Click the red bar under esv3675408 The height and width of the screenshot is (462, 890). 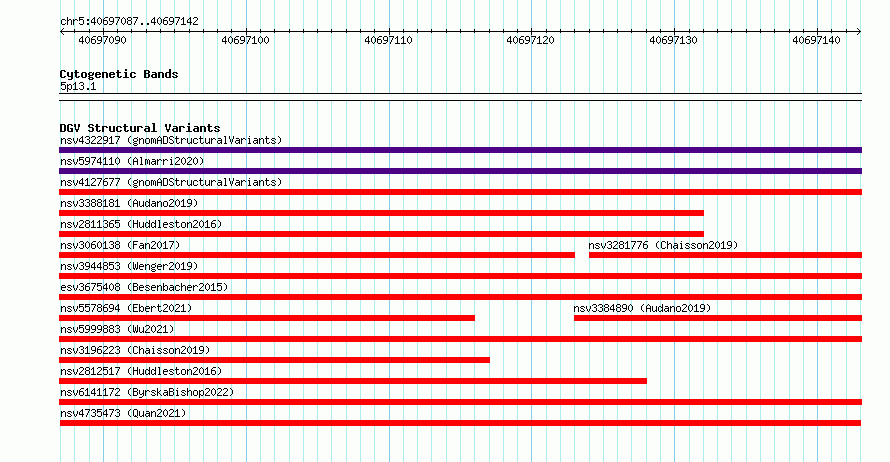(x=460, y=297)
